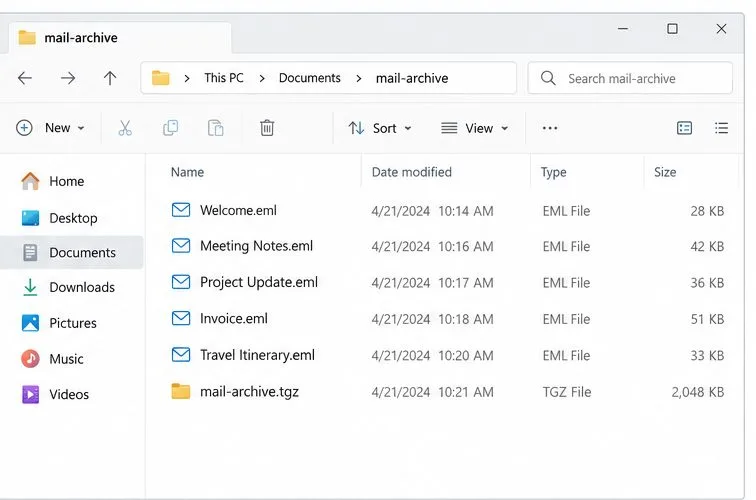Click the Meeting Notes.eml envelope icon
This screenshot has height=500, width=756.
(x=181, y=246)
